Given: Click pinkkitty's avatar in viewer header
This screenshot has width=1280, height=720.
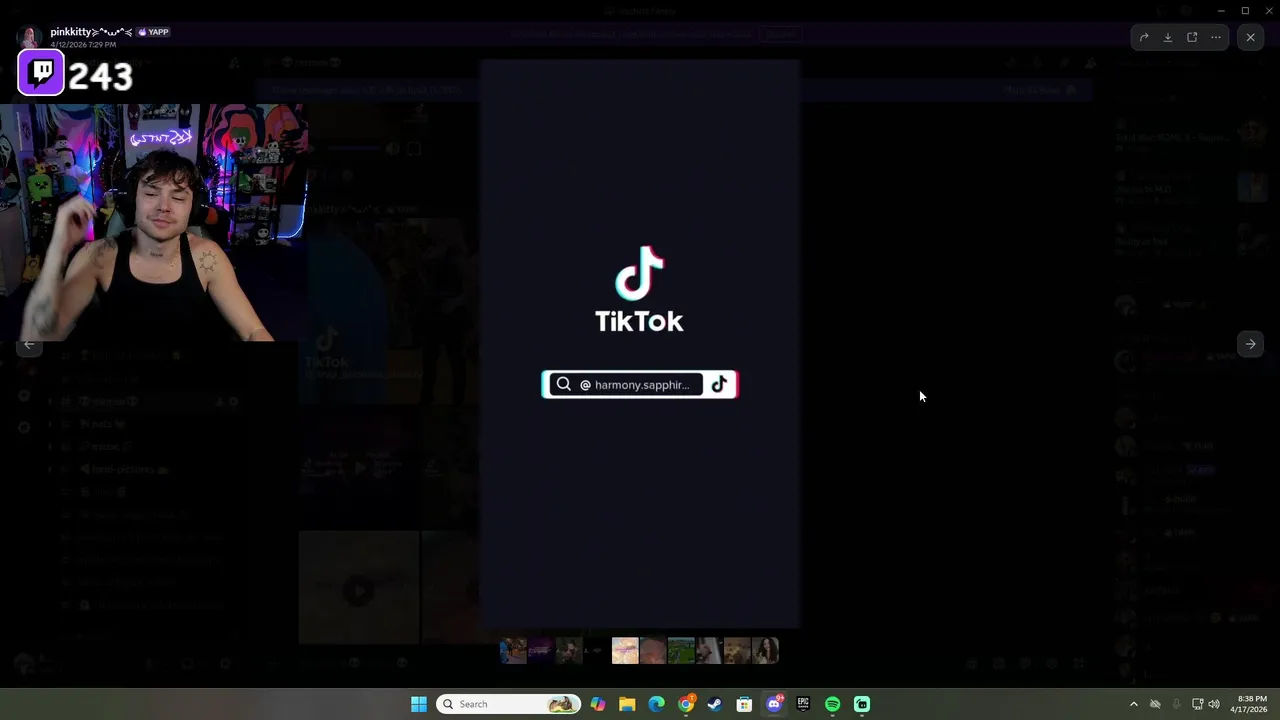Looking at the screenshot, I should click(29, 37).
